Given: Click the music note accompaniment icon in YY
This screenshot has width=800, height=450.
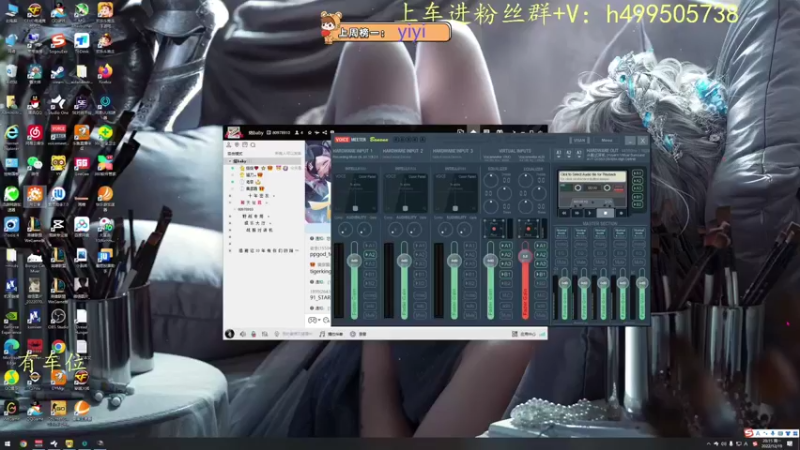Looking at the screenshot, I should pos(322,334).
